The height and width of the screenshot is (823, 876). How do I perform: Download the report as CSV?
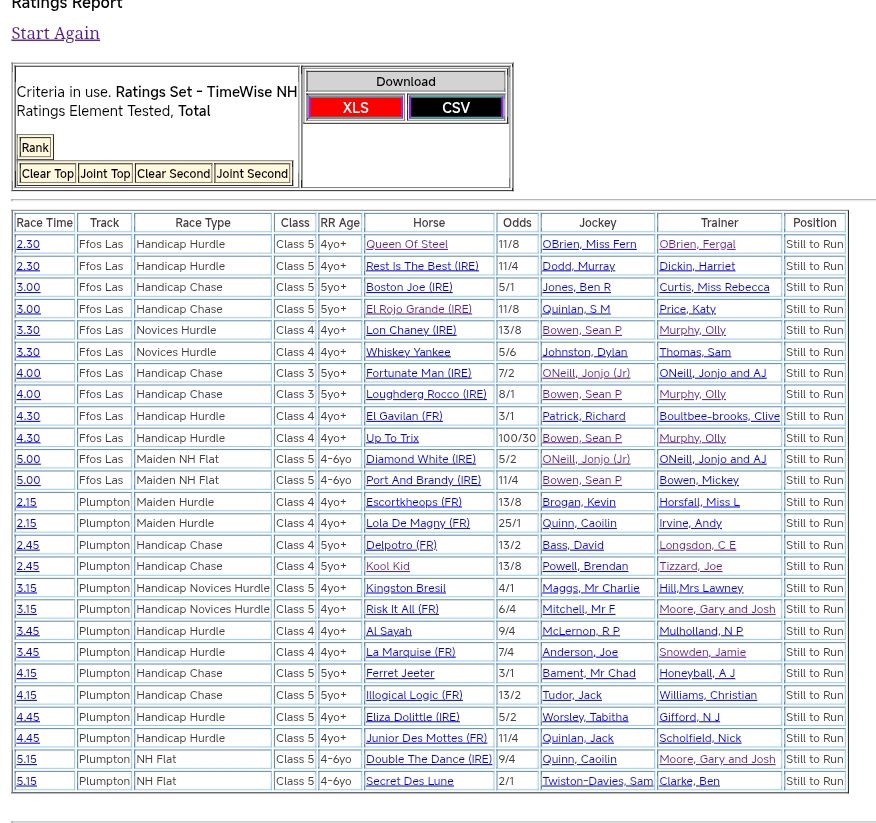pyautogui.click(x=455, y=108)
